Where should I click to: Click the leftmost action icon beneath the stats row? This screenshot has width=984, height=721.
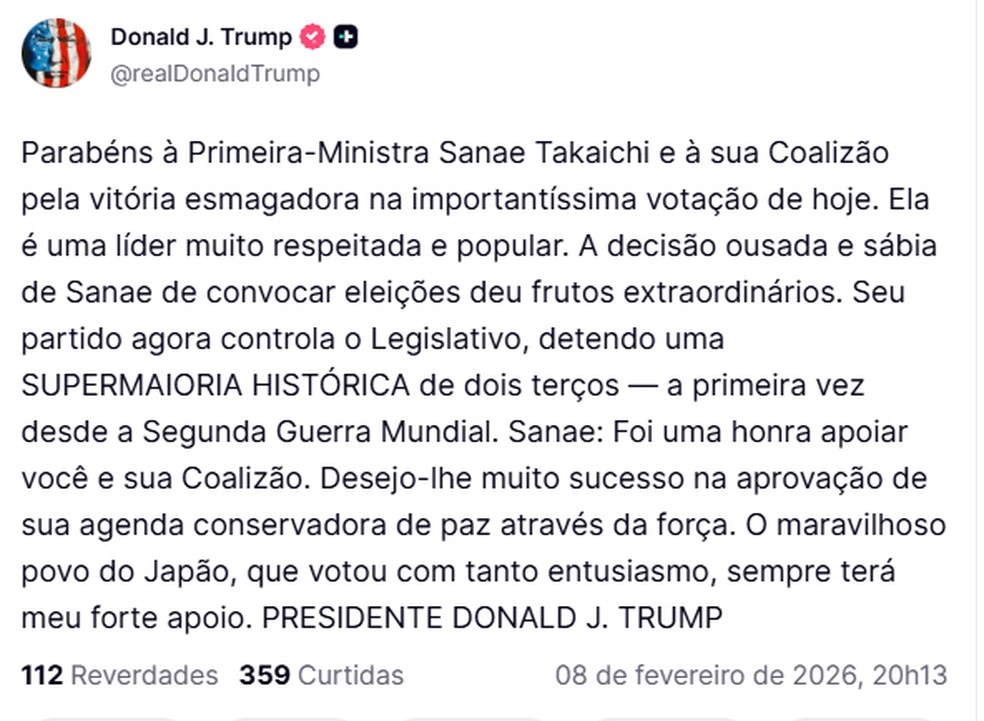110,716
